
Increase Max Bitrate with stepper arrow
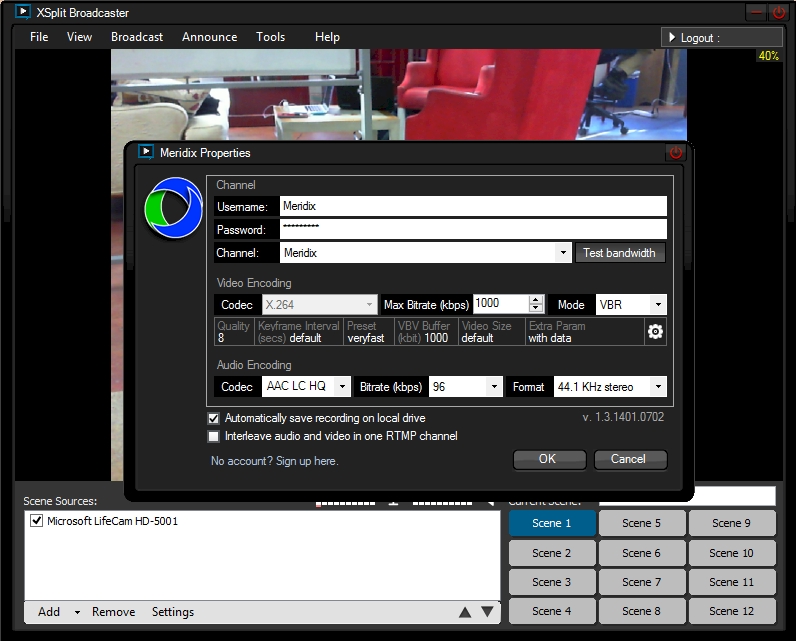pos(537,300)
